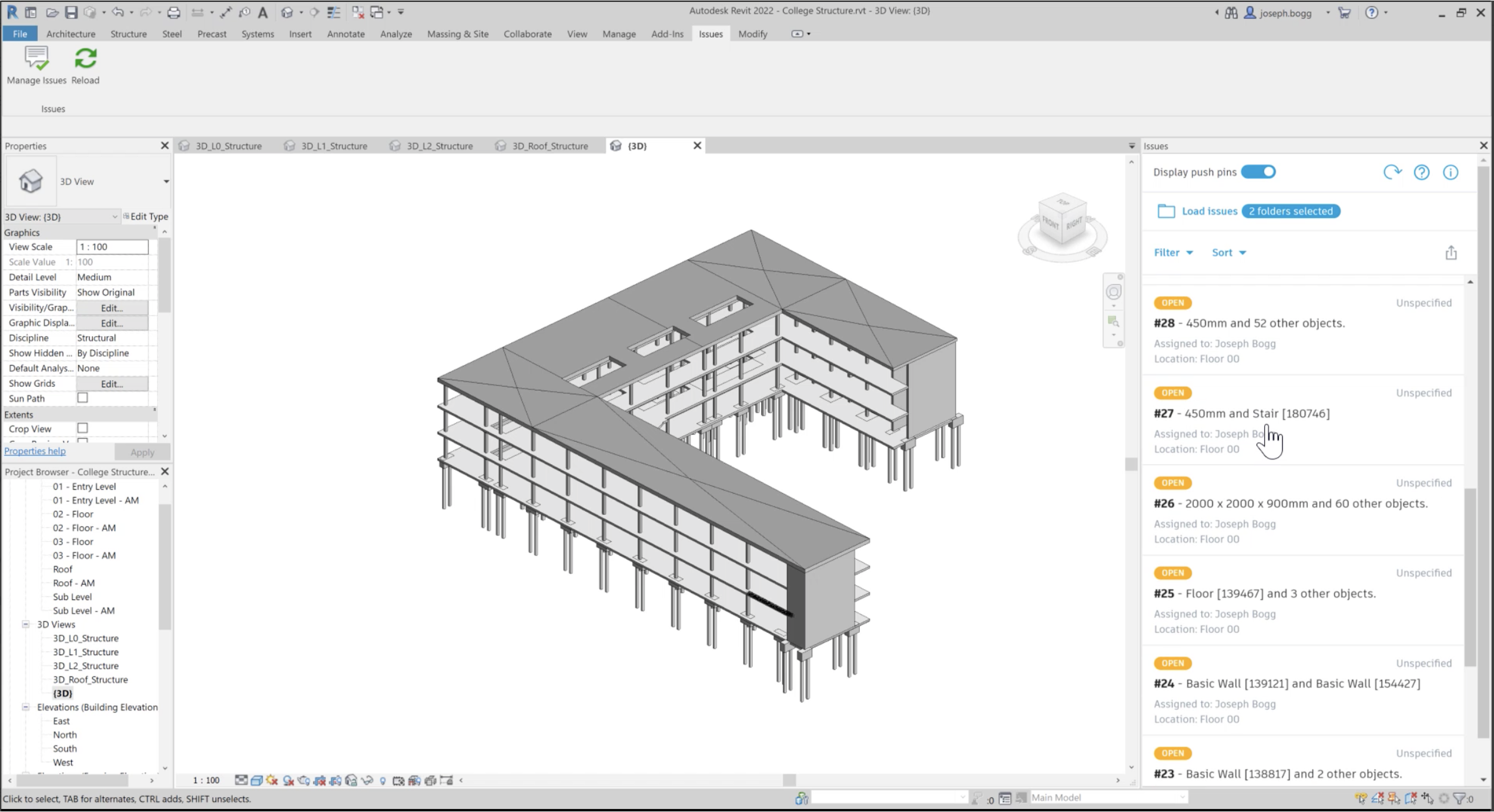Viewport: 1494px width, 812px height.
Task: Click the Print icon in quick access toolbar
Action: [173, 12]
